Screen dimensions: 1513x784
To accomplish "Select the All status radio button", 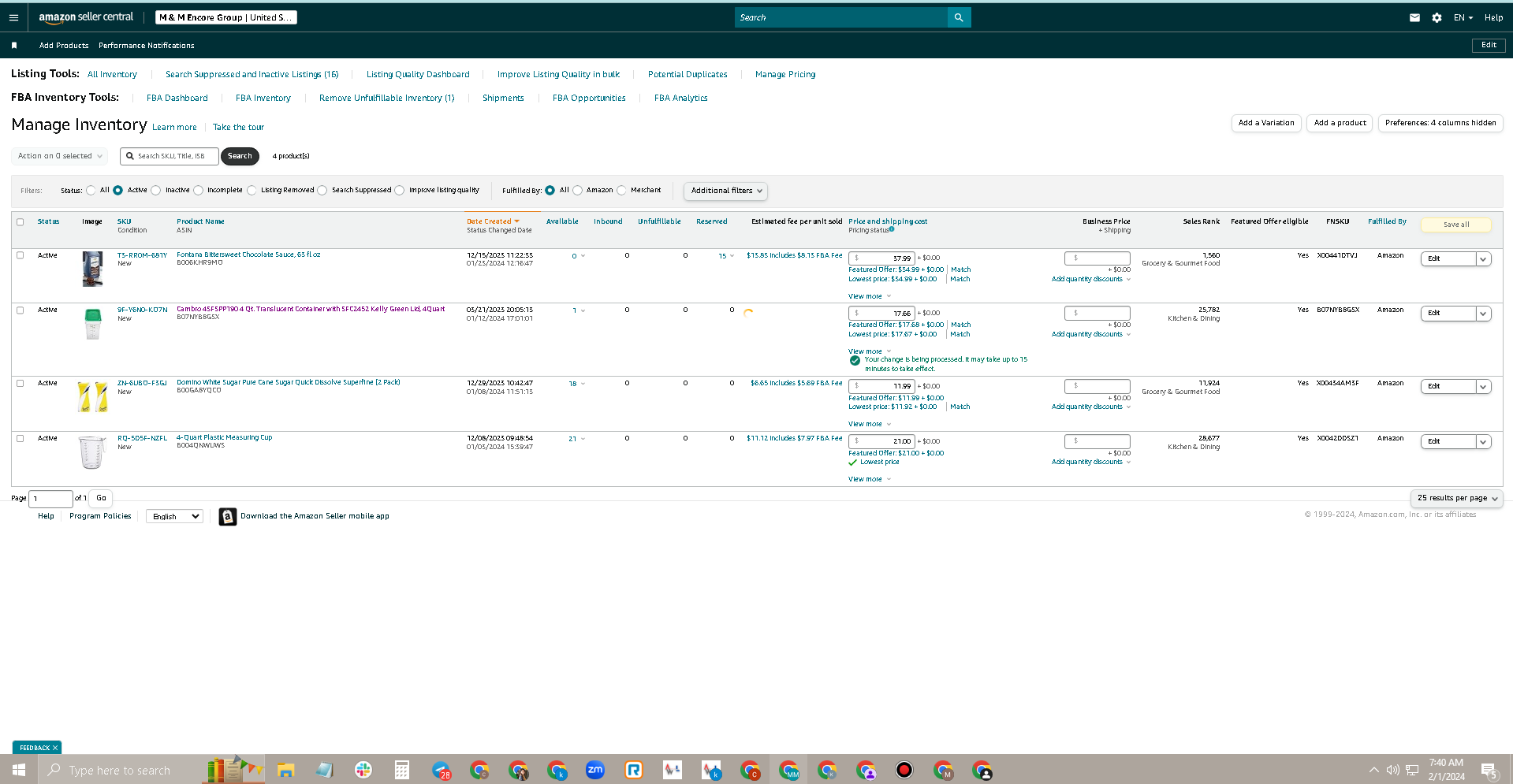I will click(91, 190).
